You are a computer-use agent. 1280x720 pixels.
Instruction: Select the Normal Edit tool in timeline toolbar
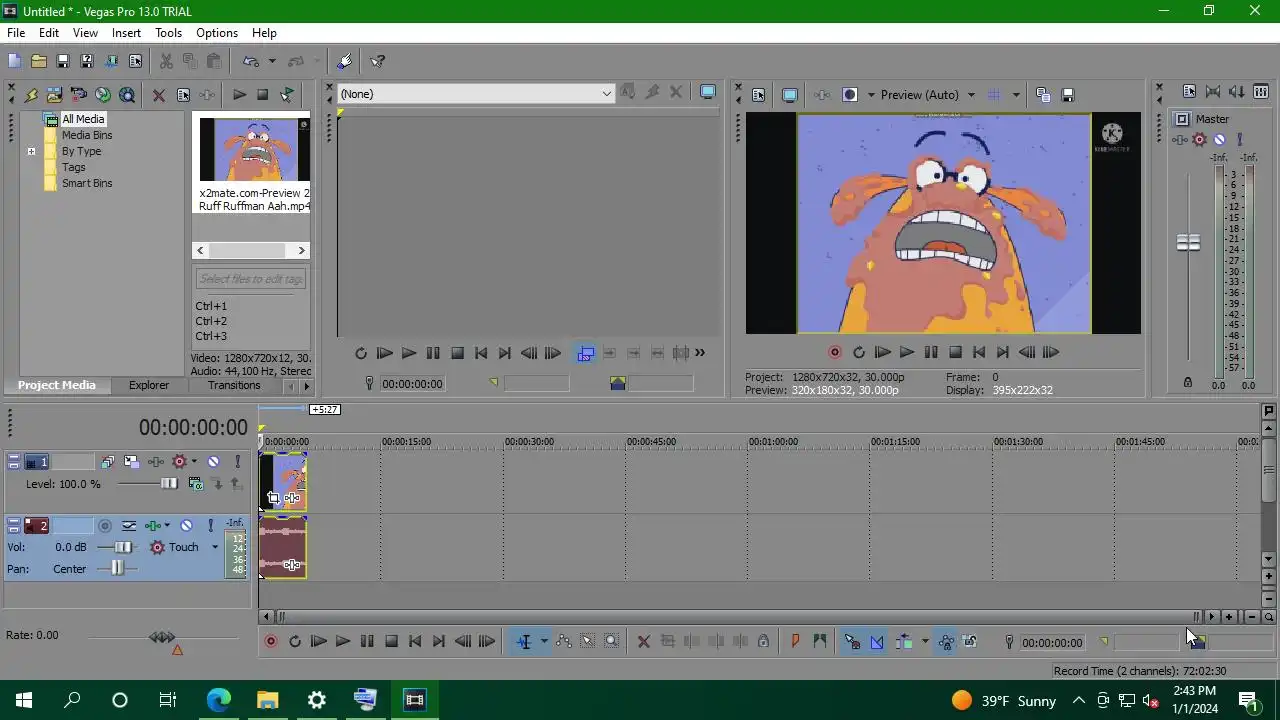click(523, 642)
